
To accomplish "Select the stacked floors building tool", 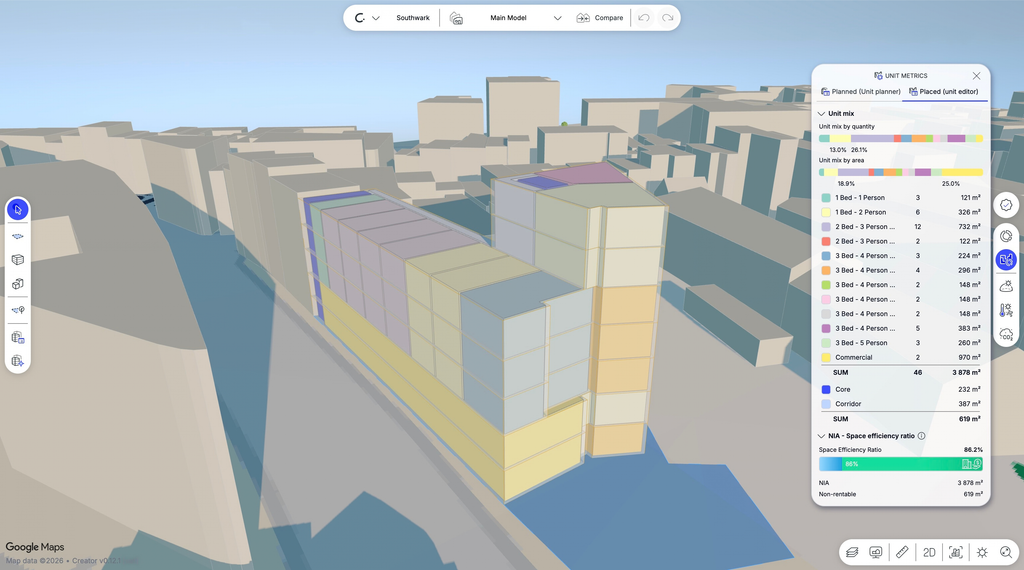I will pos(18,259).
